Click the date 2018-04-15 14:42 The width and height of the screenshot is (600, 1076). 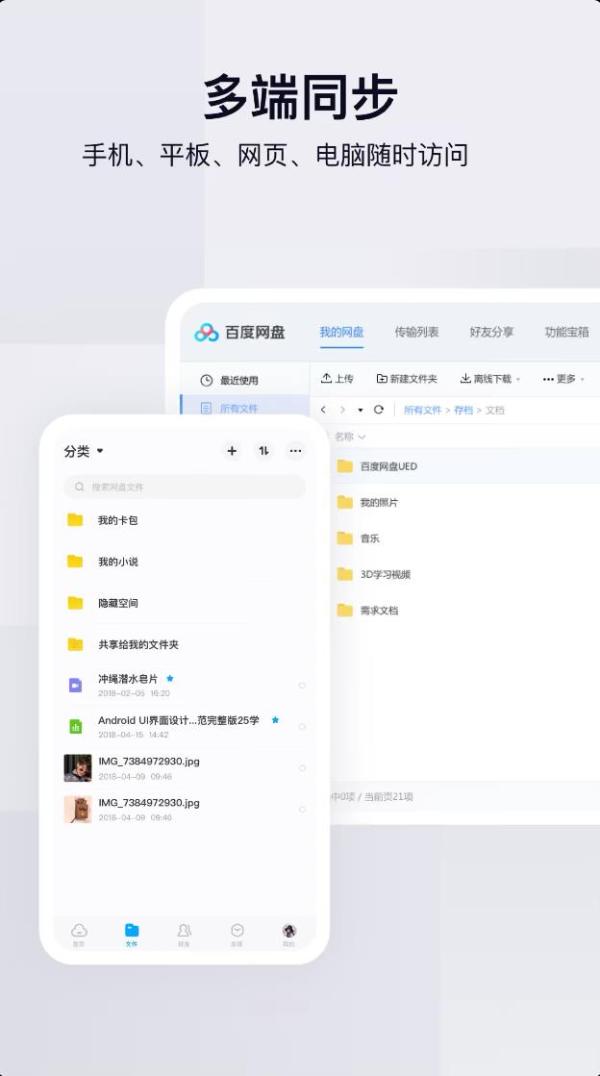133,734
